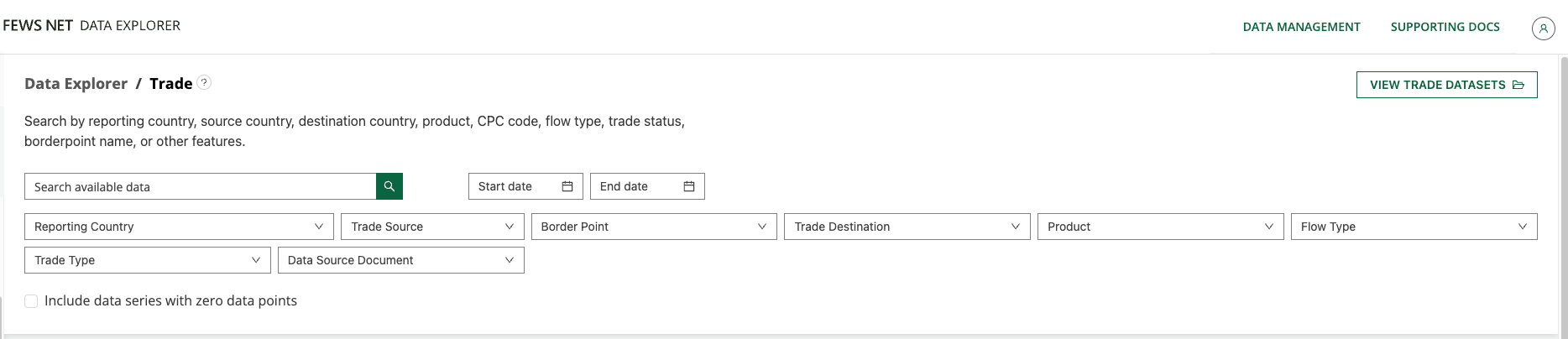This screenshot has width=1568, height=339.
Task: Open the Data Management menu
Action: pyautogui.click(x=1301, y=27)
